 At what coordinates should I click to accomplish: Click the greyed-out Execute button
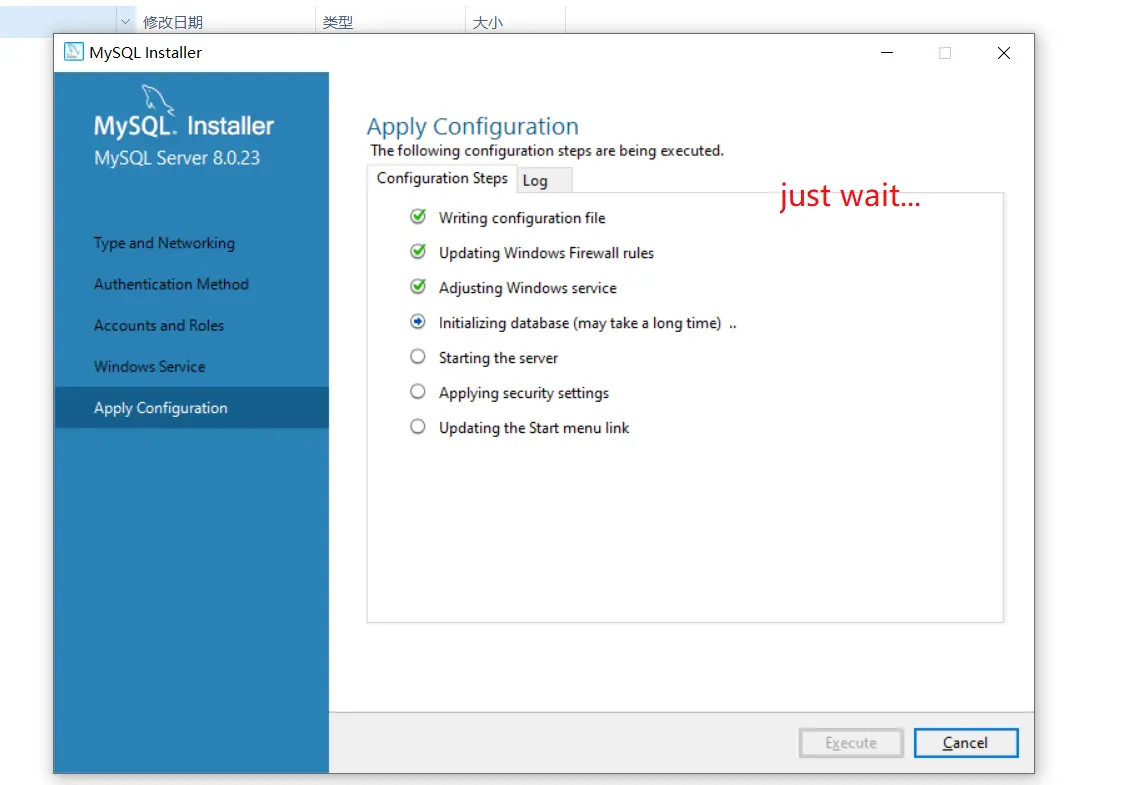point(851,743)
